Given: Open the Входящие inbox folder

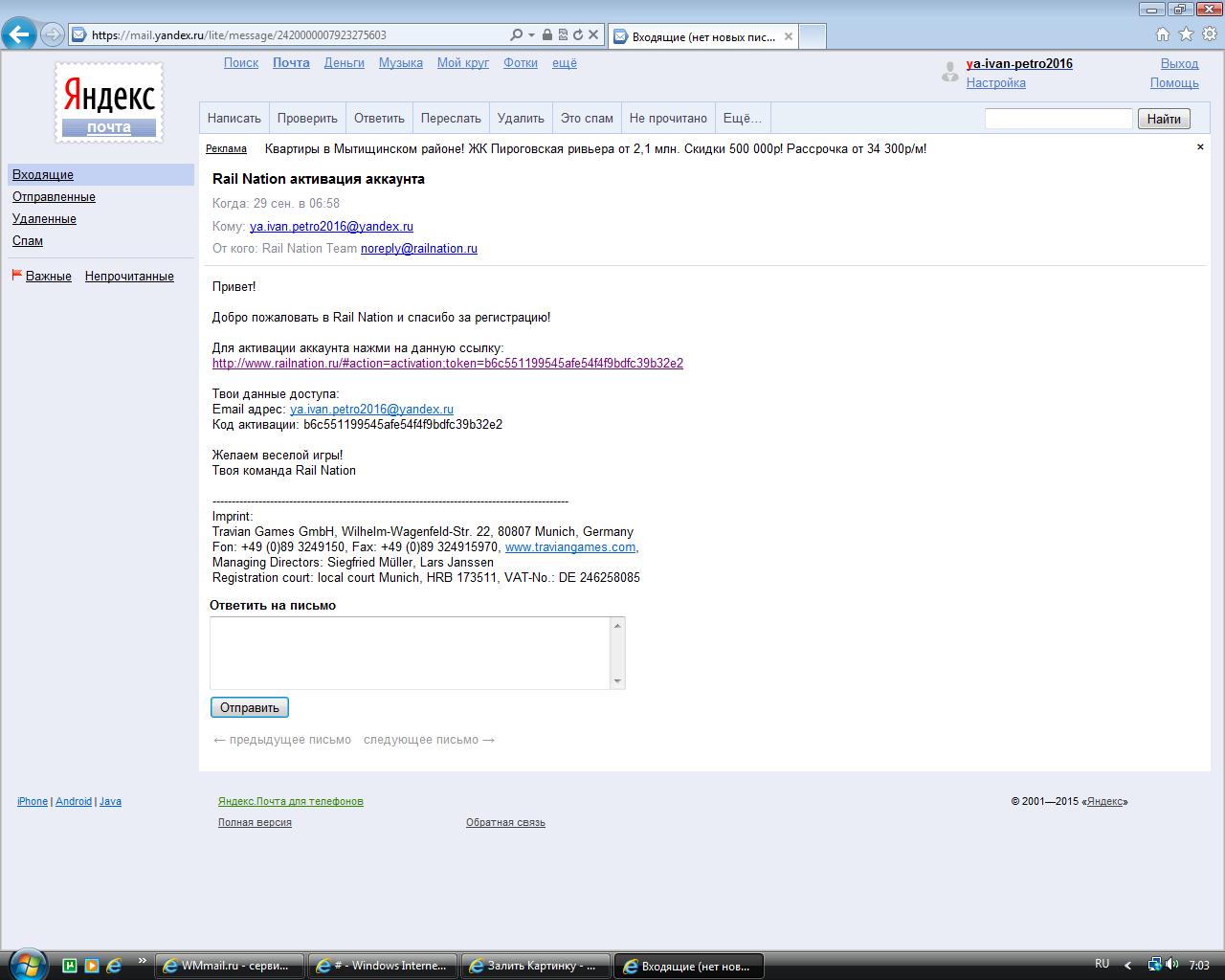Looking at the screenshot, I should [43, 175].
